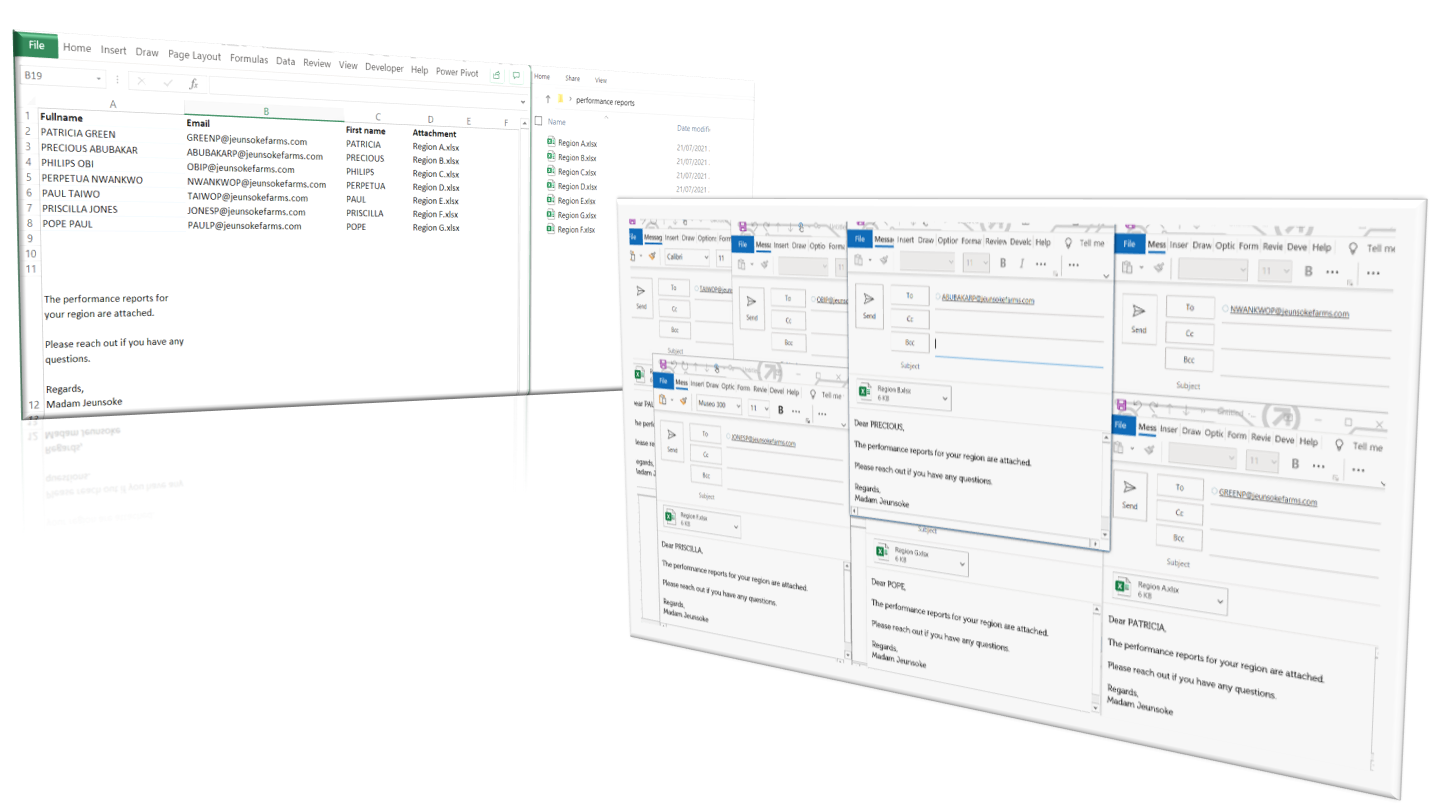Open the Museo 300 font dropdown in JONESP email
Screen dimensions: 1434x803
click(737, 408)
